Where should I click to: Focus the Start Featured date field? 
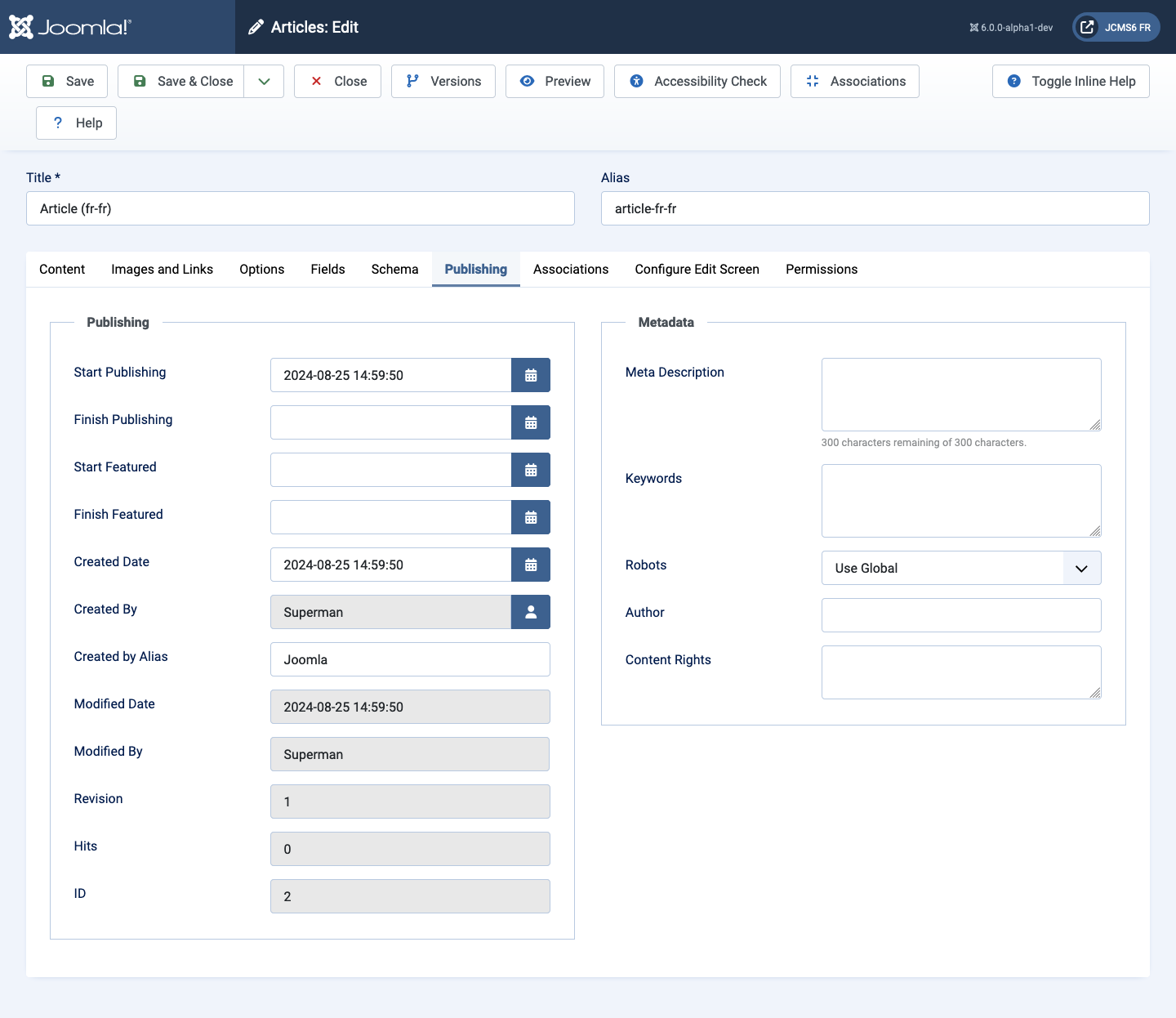391,470
